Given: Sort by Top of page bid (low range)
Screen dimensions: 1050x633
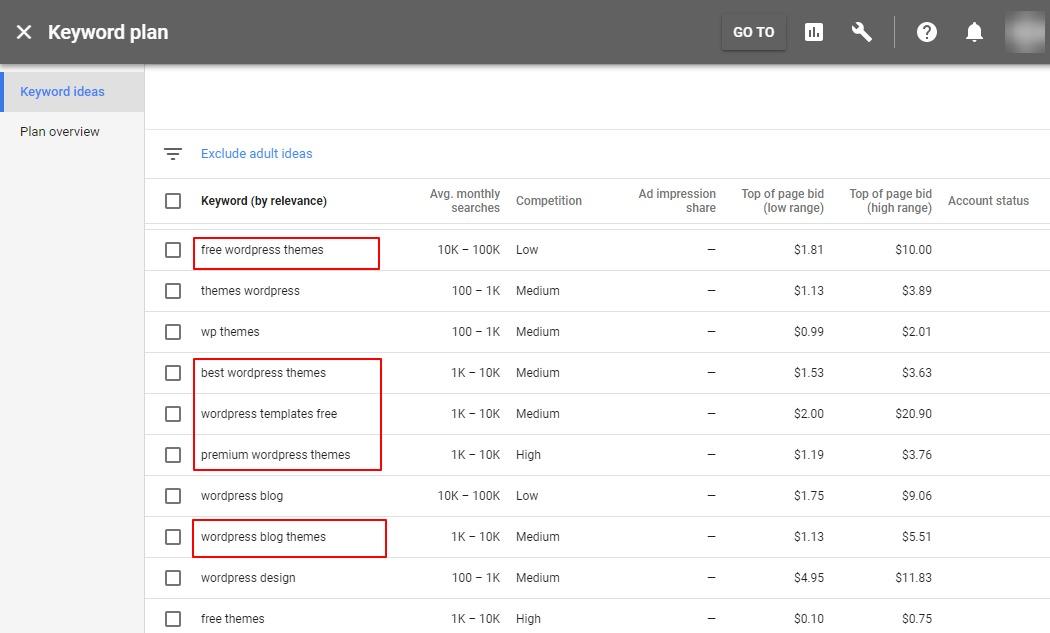Looking at the screenshot, I should pos(782,201).
